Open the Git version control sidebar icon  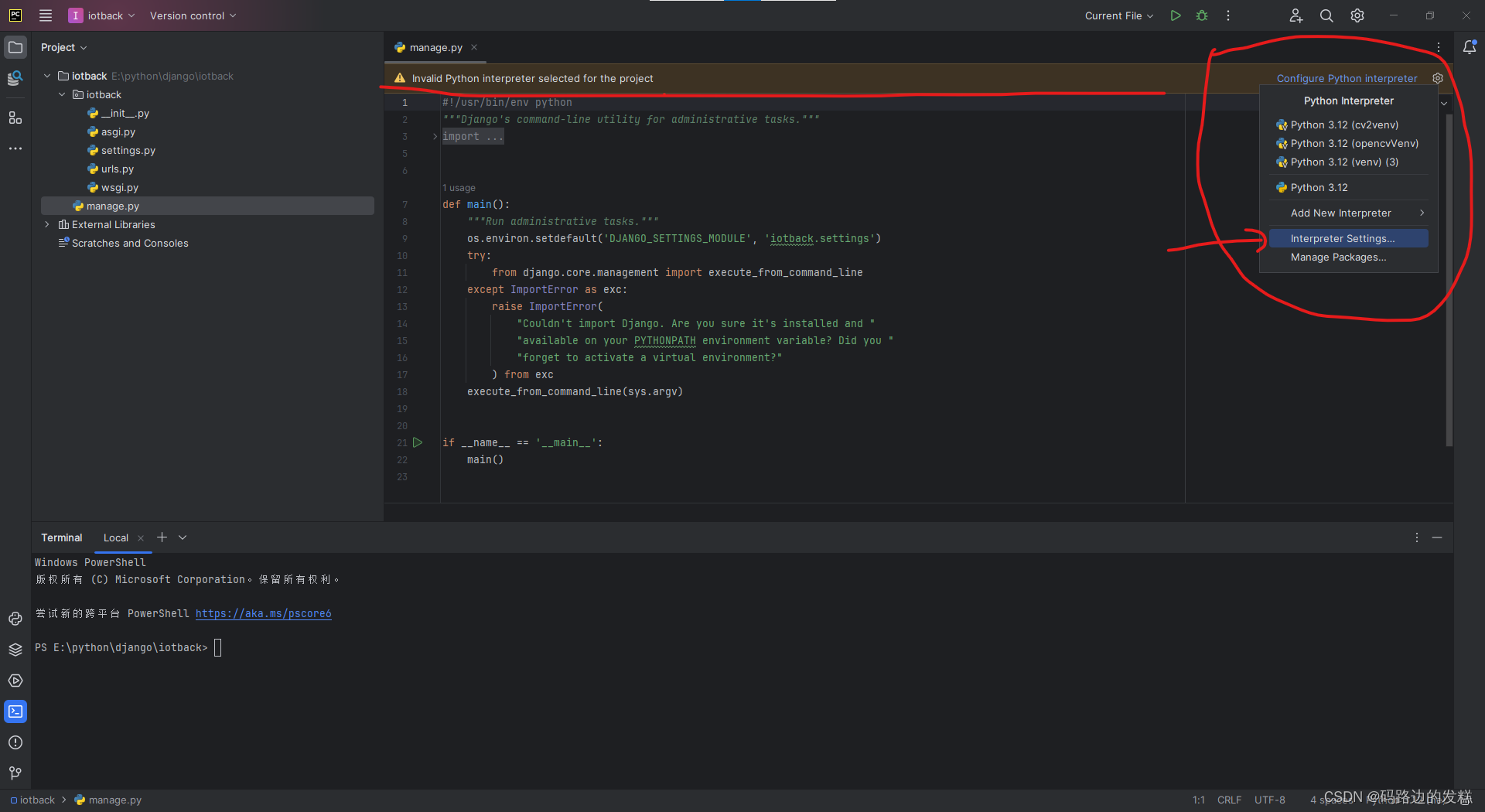pyautogui.click(x=15, y=773)
